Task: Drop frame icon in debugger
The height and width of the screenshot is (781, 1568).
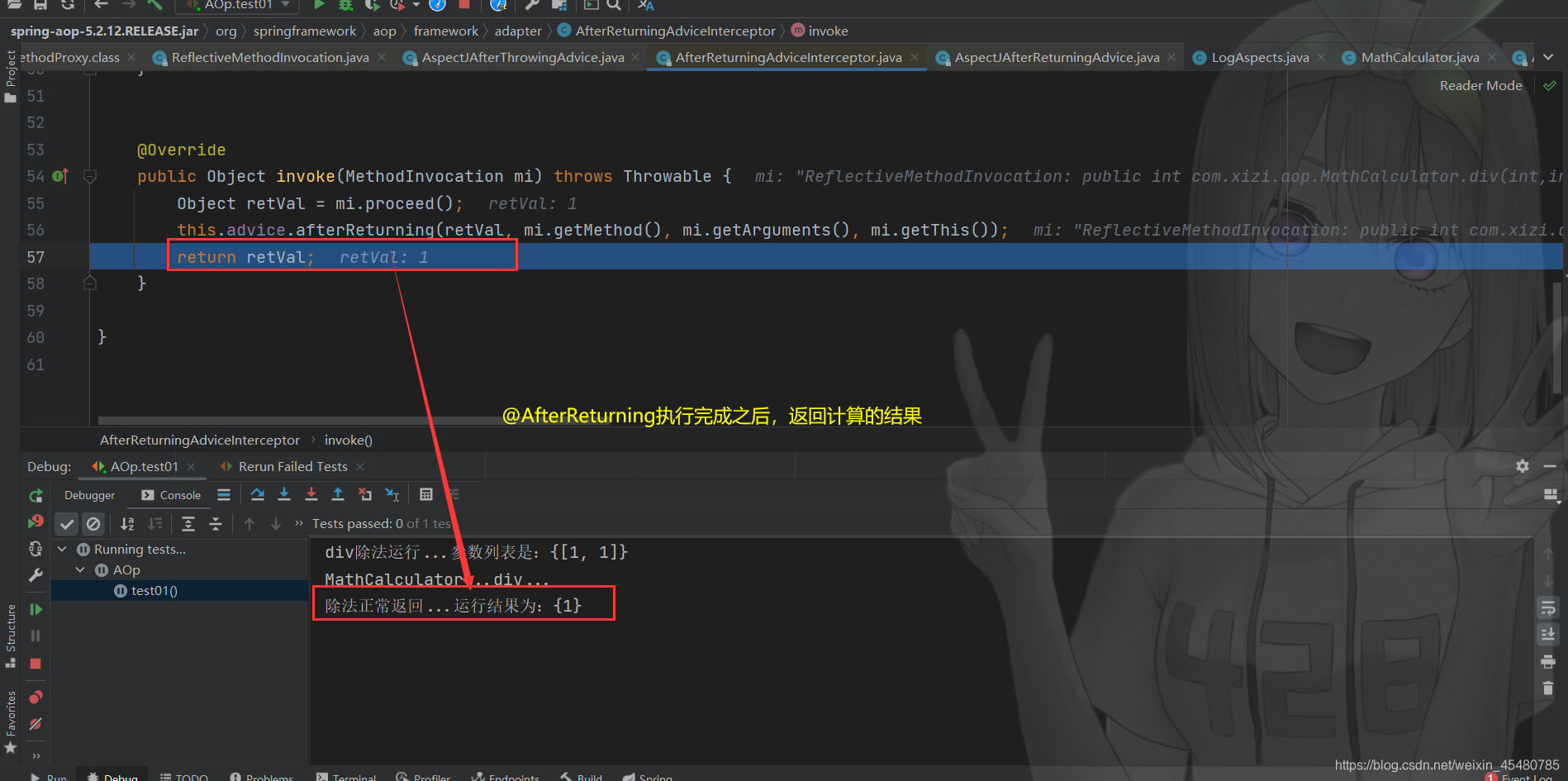Action: (365, 494)
